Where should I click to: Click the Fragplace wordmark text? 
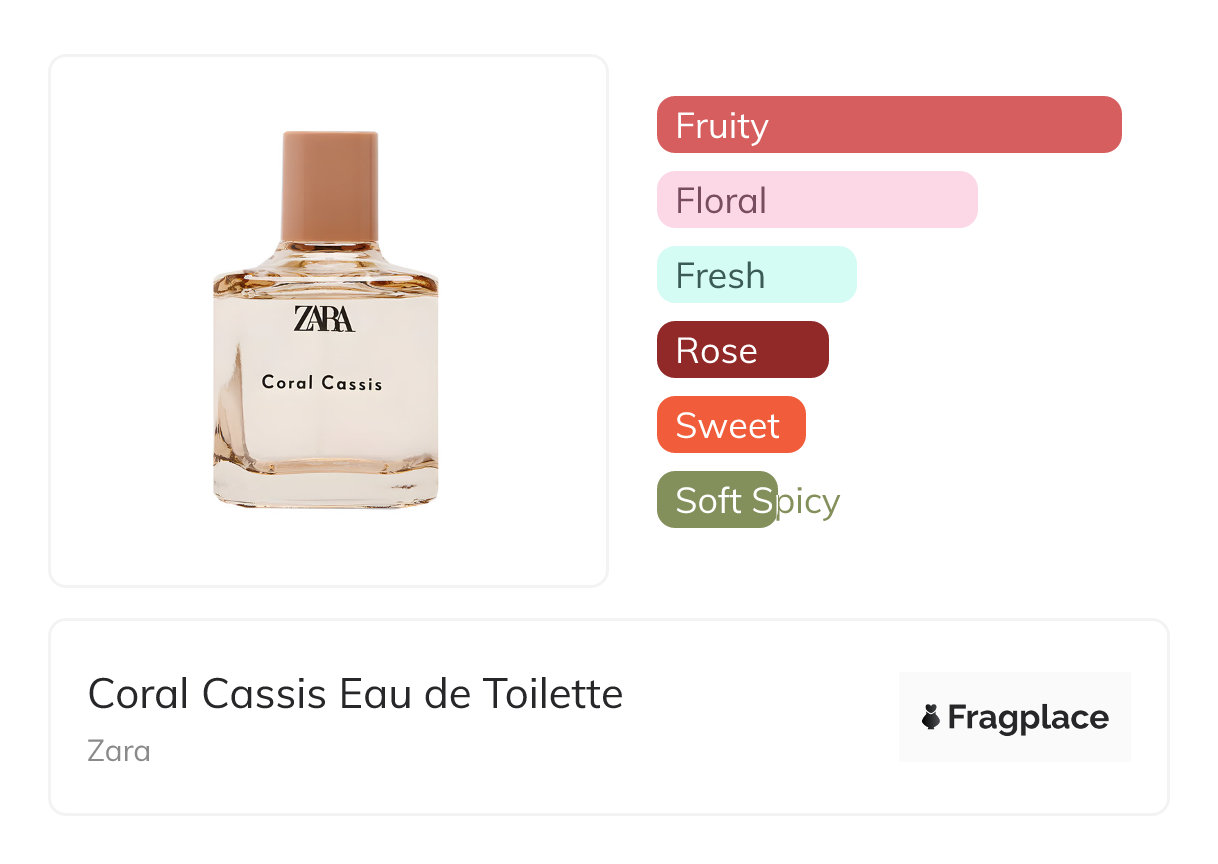tap(1028, 718)
